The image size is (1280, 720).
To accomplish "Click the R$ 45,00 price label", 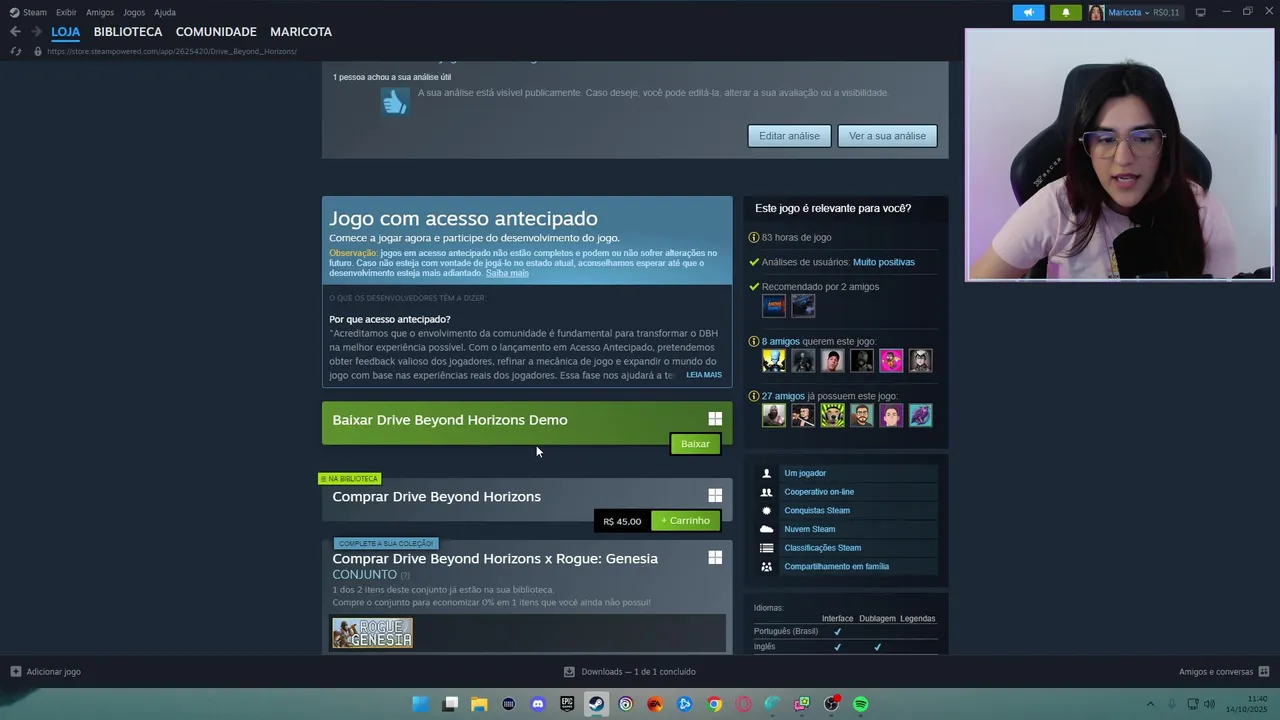I will [622, 521].
